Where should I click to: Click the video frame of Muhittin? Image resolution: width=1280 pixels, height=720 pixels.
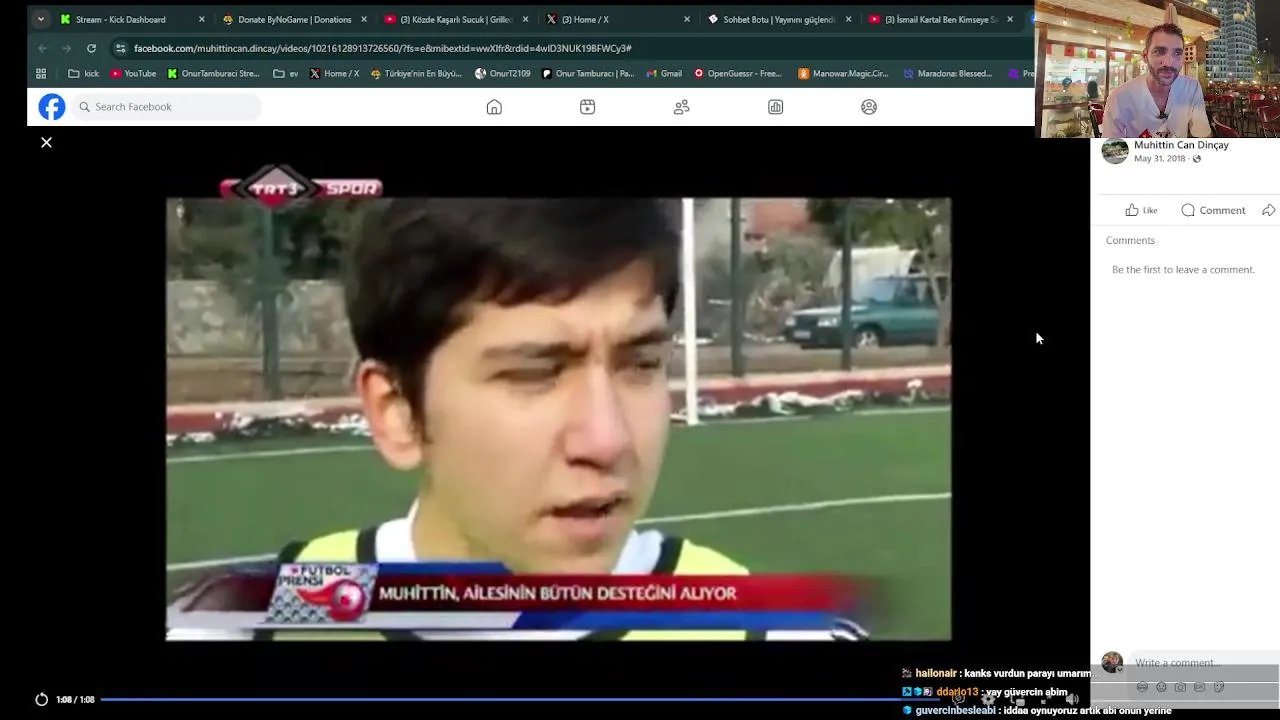558,418
